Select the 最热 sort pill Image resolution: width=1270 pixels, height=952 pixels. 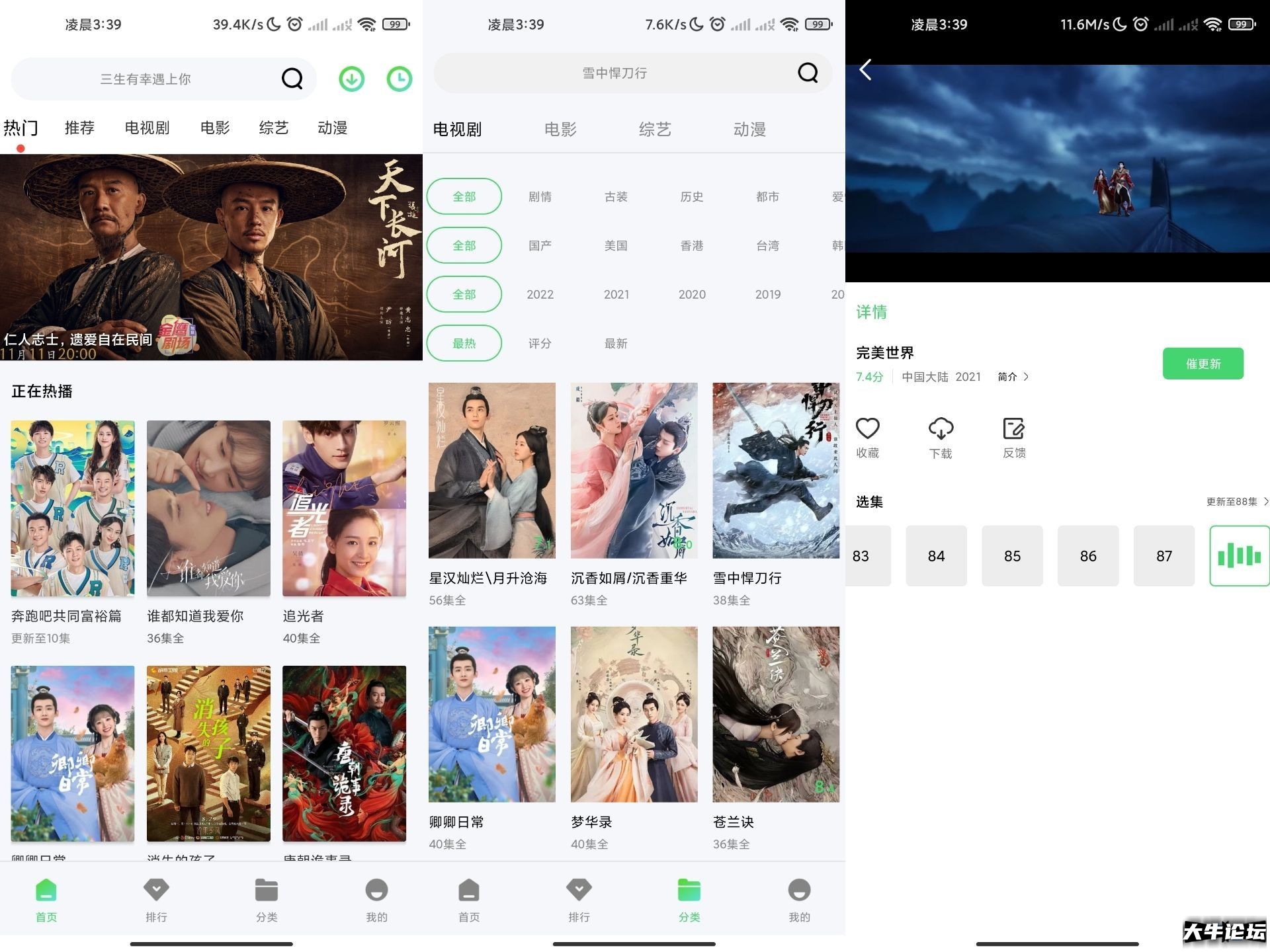(x=464, y=343)
